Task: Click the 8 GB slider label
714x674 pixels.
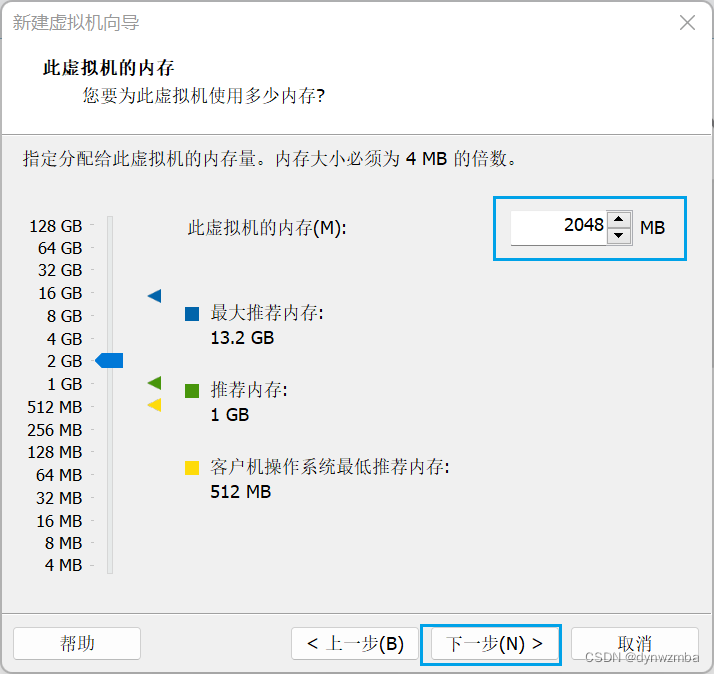Action: tap(64, 316)
